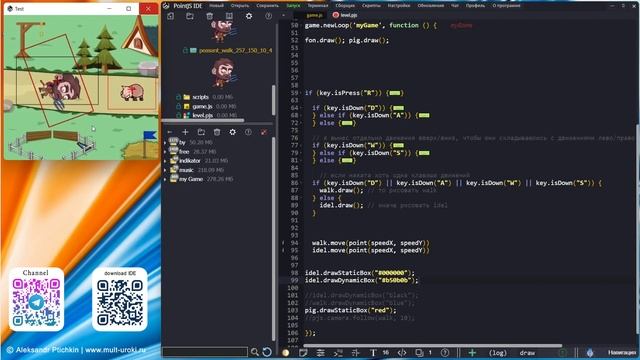Open the О программе menu
This screenshot has width=640, height=360.
pyautogui.click(x=506, y=6)
